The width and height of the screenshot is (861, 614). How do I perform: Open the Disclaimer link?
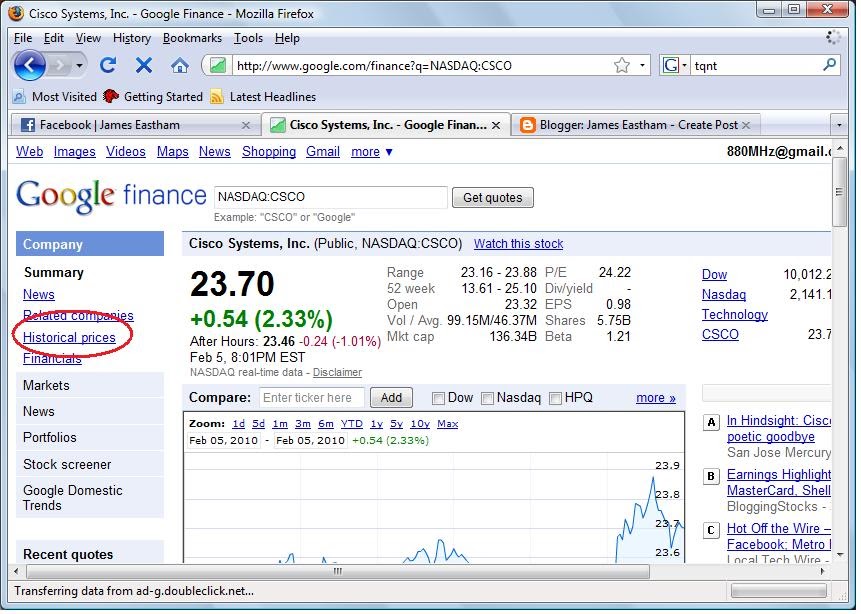pos(337,372)
